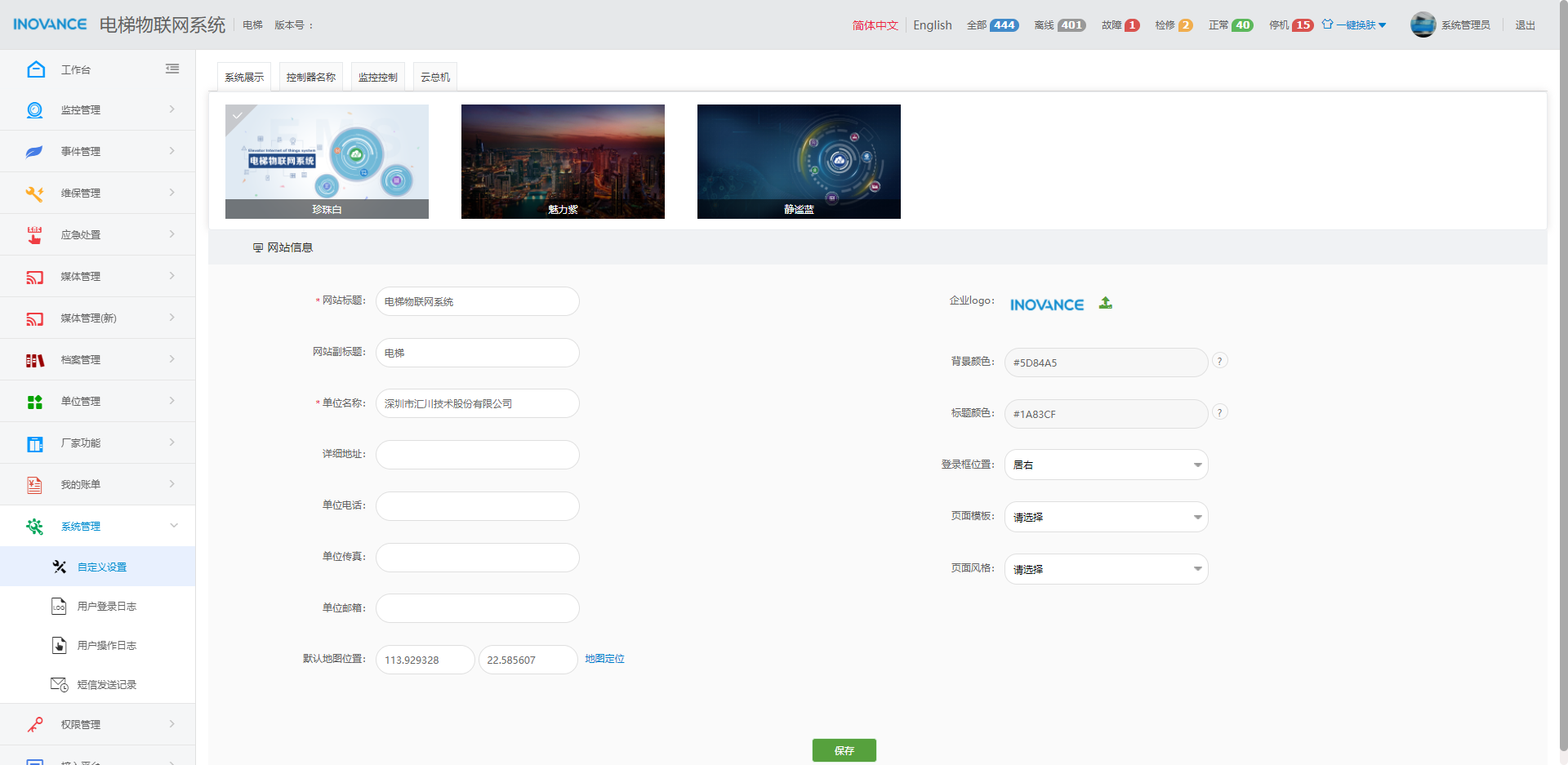This screenshot has width=1568, height=765.
Task: Upload a new 企业logo with the green icon
Action: [x=1105, y=303]
